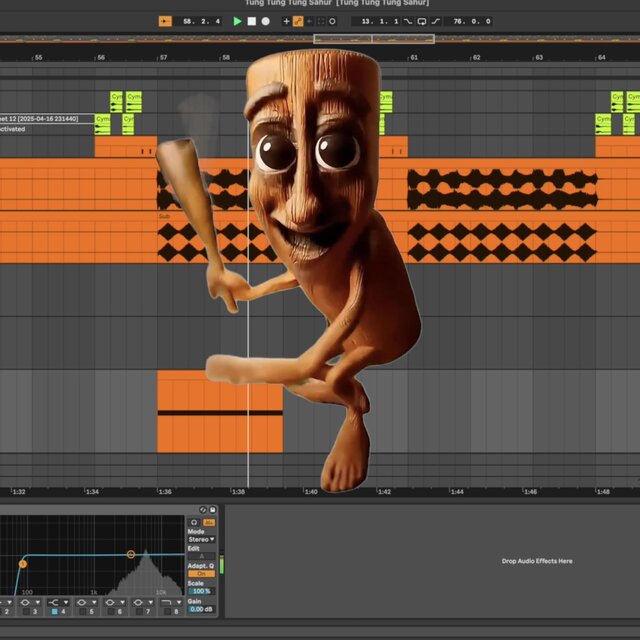Click 1:34 in the time ruler
Image resolution: width=640 pixels, height=640 pixels.
point(92,491)
